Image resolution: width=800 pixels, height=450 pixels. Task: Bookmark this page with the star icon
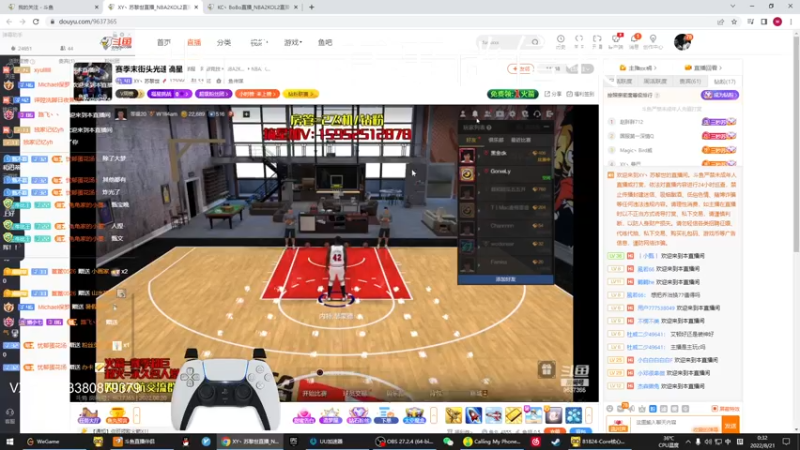(734, 21)
